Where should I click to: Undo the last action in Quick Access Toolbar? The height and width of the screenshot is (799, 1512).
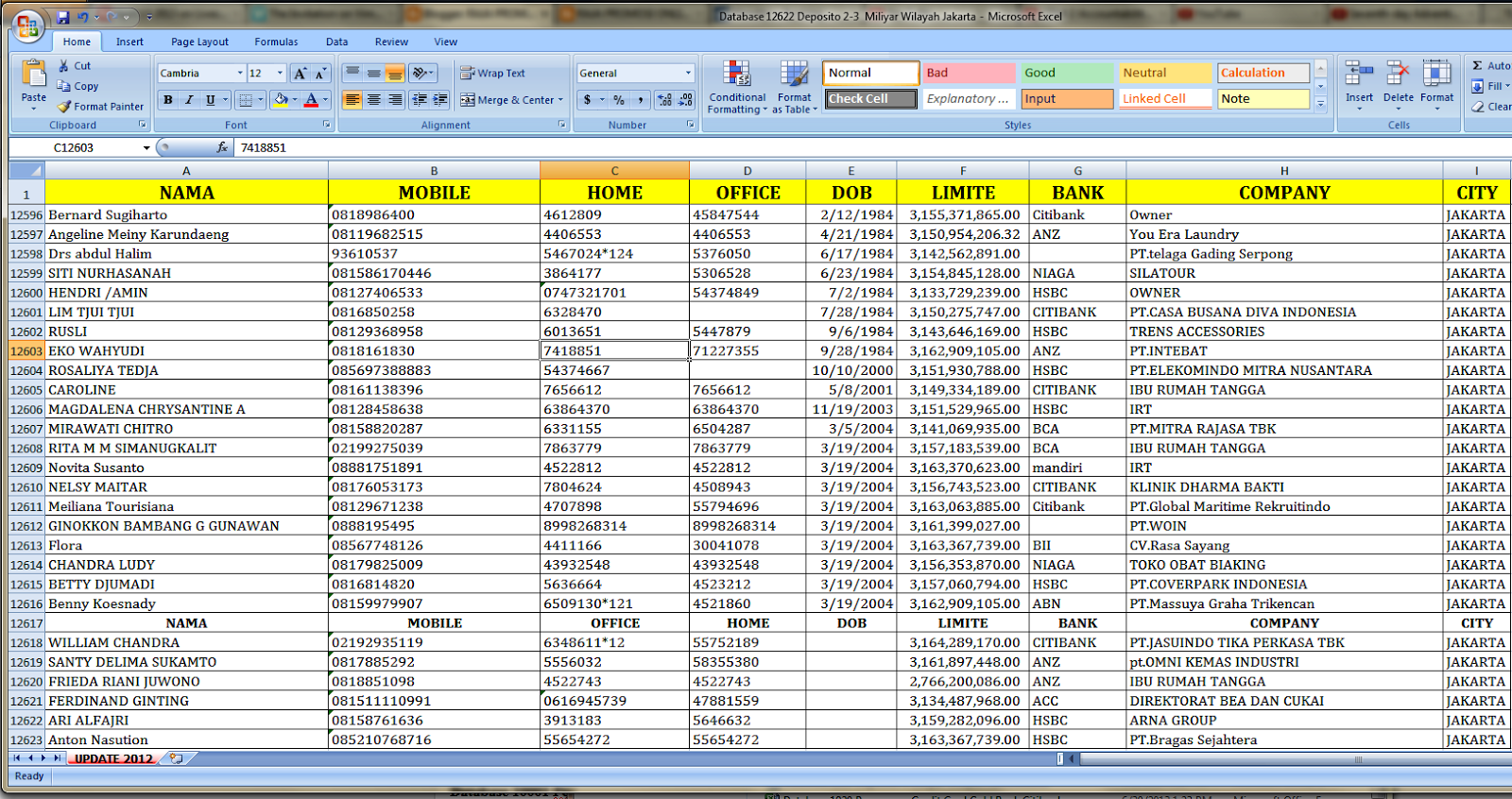[x=83, y=17]
